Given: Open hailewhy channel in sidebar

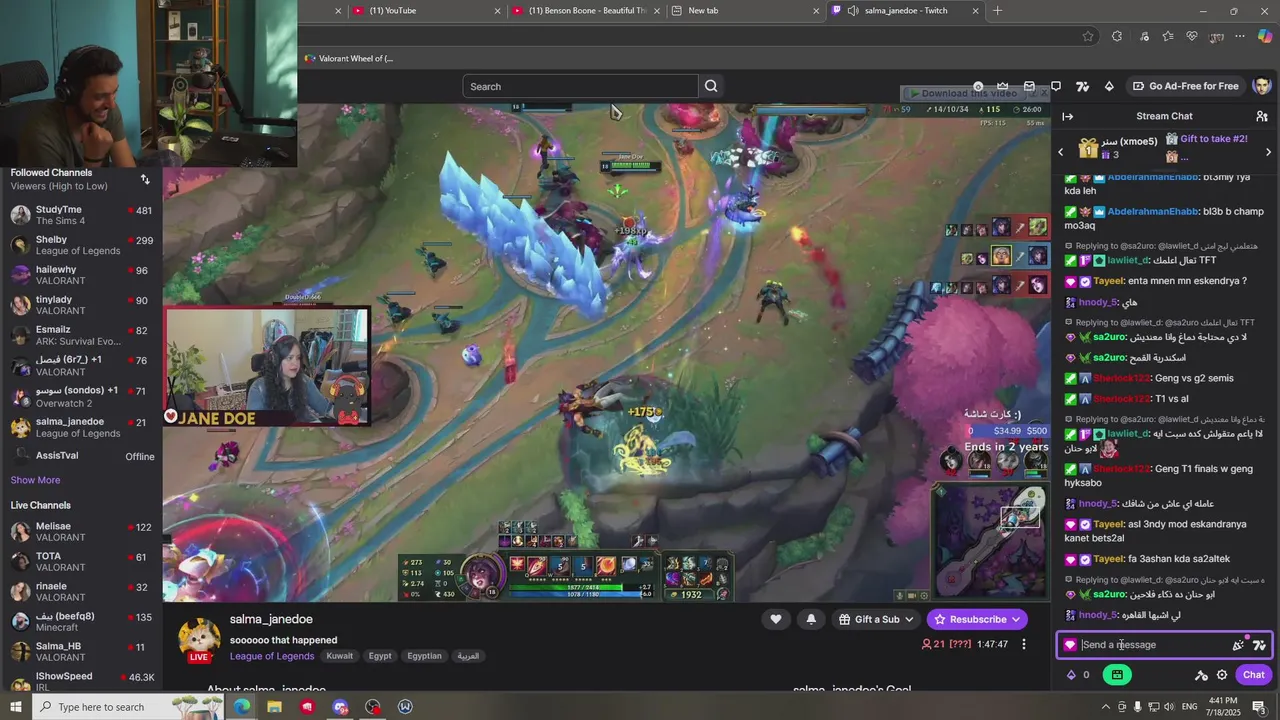Looking at the screenshot, I should [x=81, y=275].
